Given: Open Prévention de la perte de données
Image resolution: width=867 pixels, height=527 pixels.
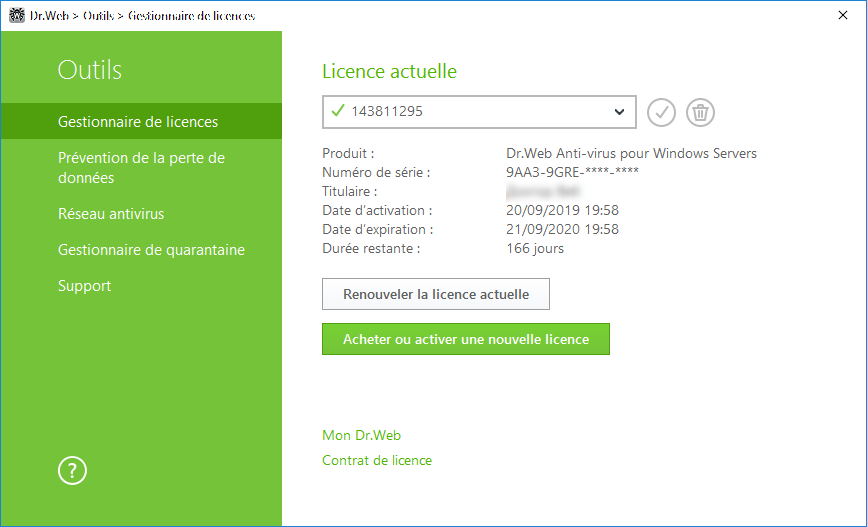Looking at the screenshot, I should [x=141, y=168].
